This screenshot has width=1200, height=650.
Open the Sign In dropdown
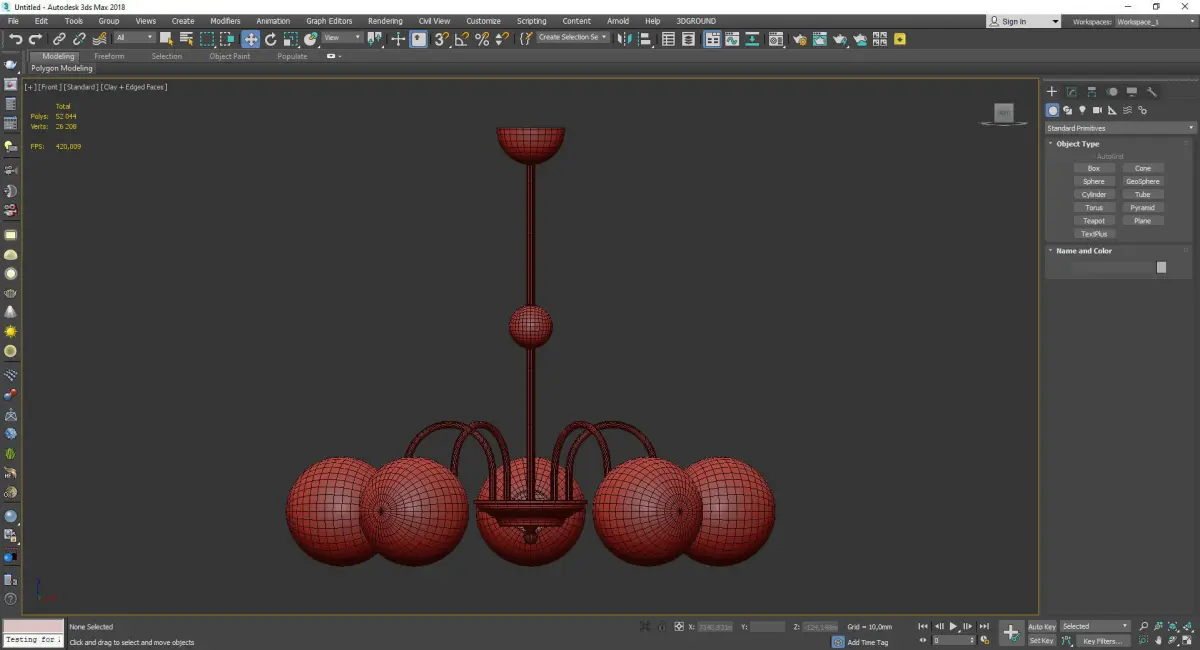tap(1024, 21)
